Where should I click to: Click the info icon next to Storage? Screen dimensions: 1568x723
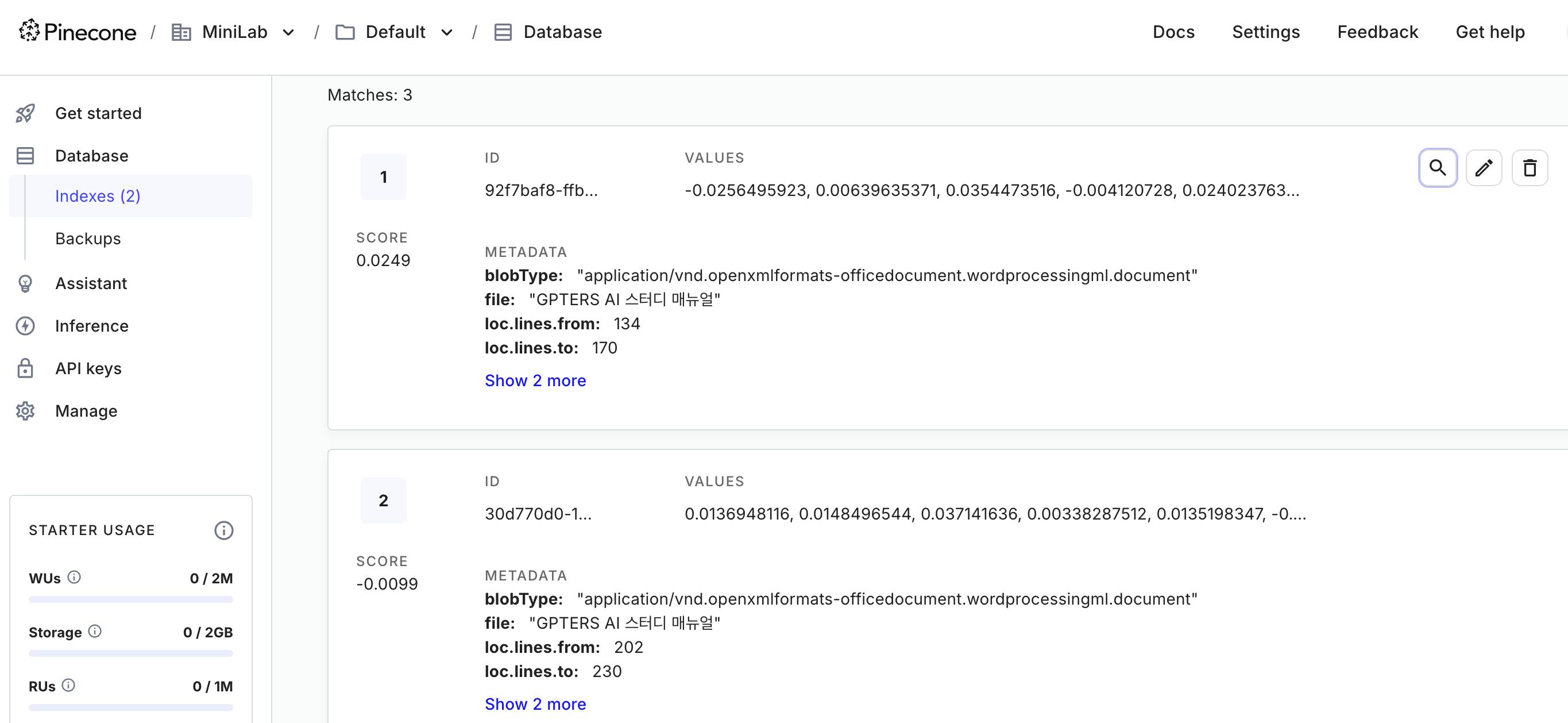coord(95,631)
